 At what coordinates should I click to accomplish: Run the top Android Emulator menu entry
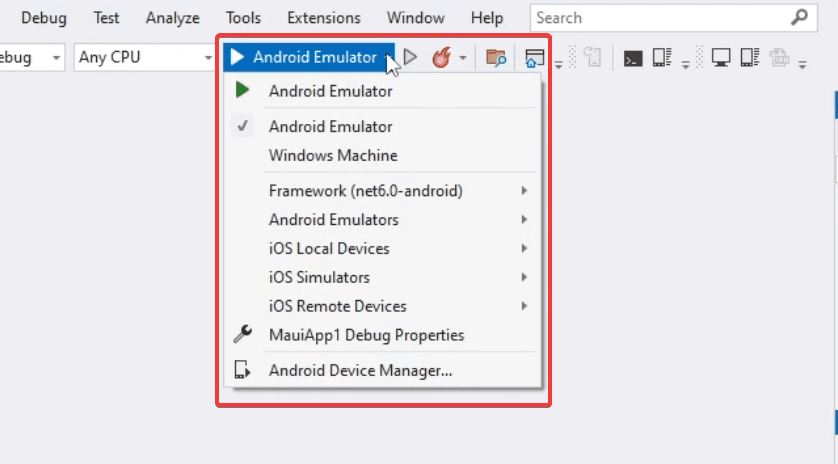coord(382,91)
